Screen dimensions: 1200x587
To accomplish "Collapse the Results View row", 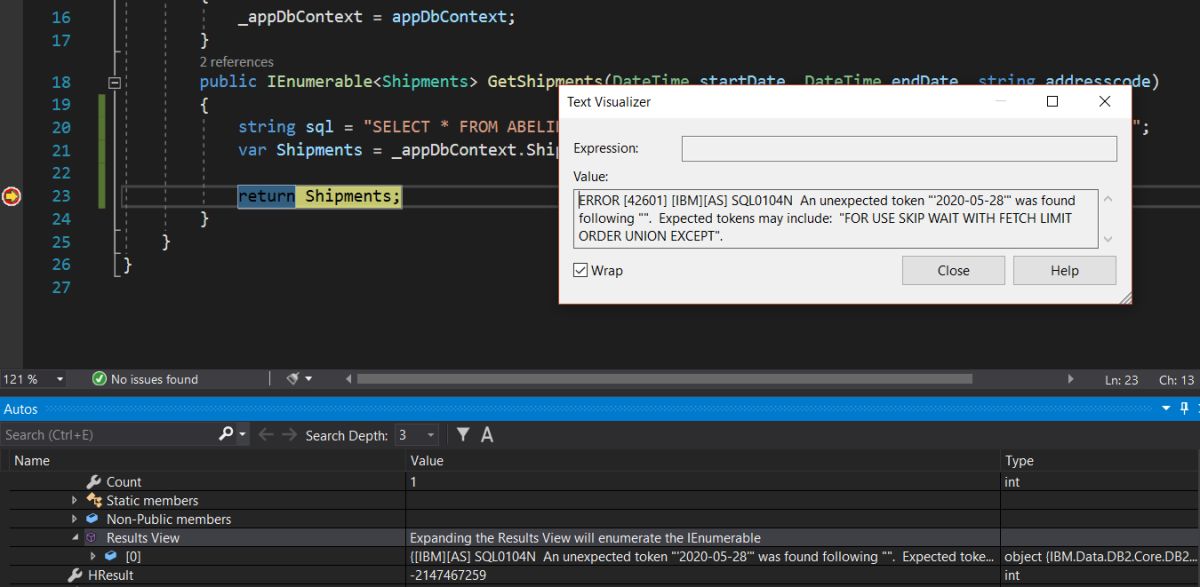I will 75,538.
